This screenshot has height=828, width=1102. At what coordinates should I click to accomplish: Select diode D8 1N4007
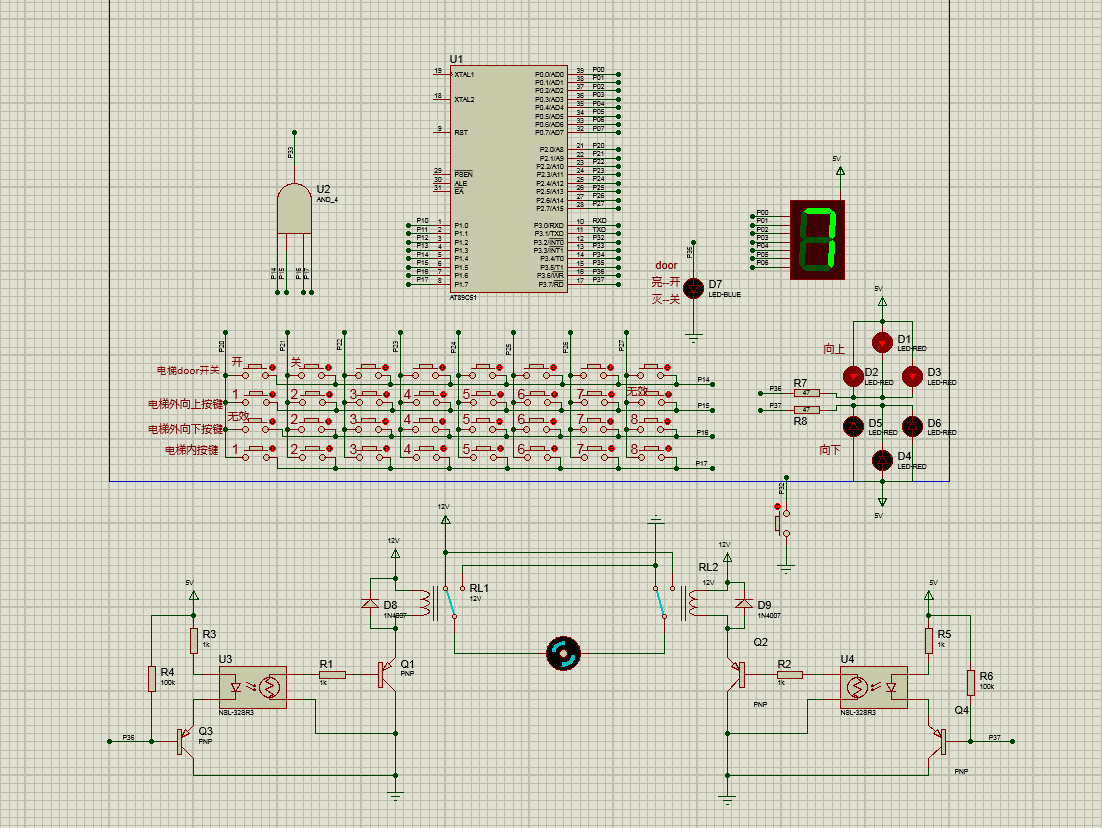pos(370,603)
